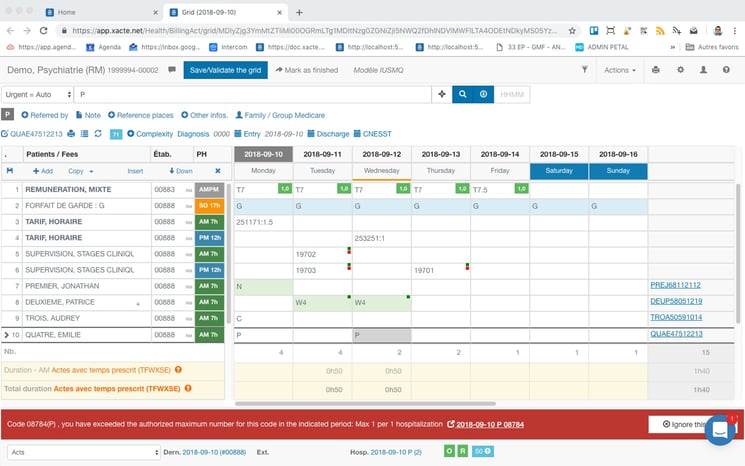The height and width of the screenshot is (466, 745).
Task: Click the orange SO 17h badge
Action: pos(210,206)
